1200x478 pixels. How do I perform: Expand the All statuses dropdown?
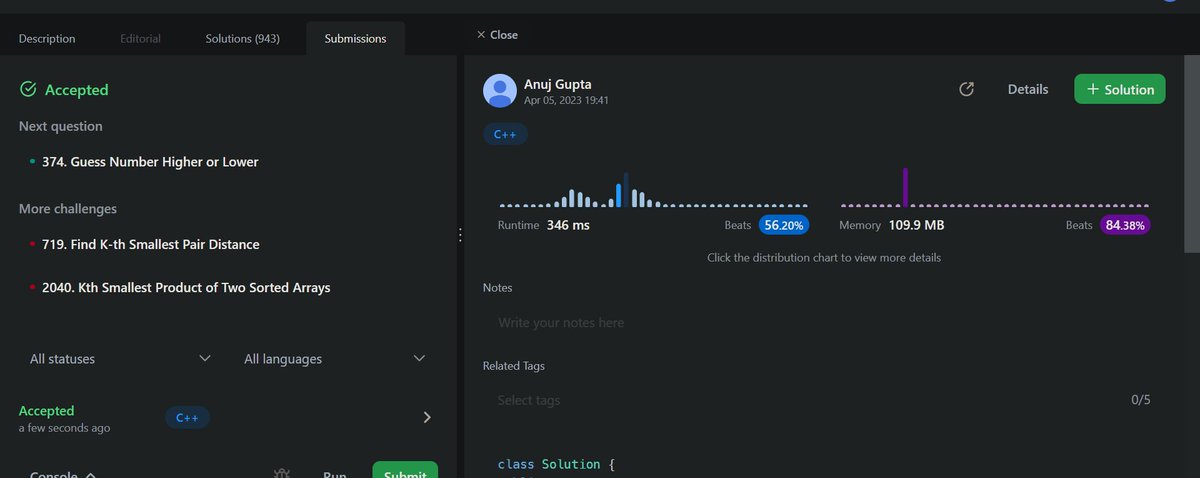click(x=120, y=358)
